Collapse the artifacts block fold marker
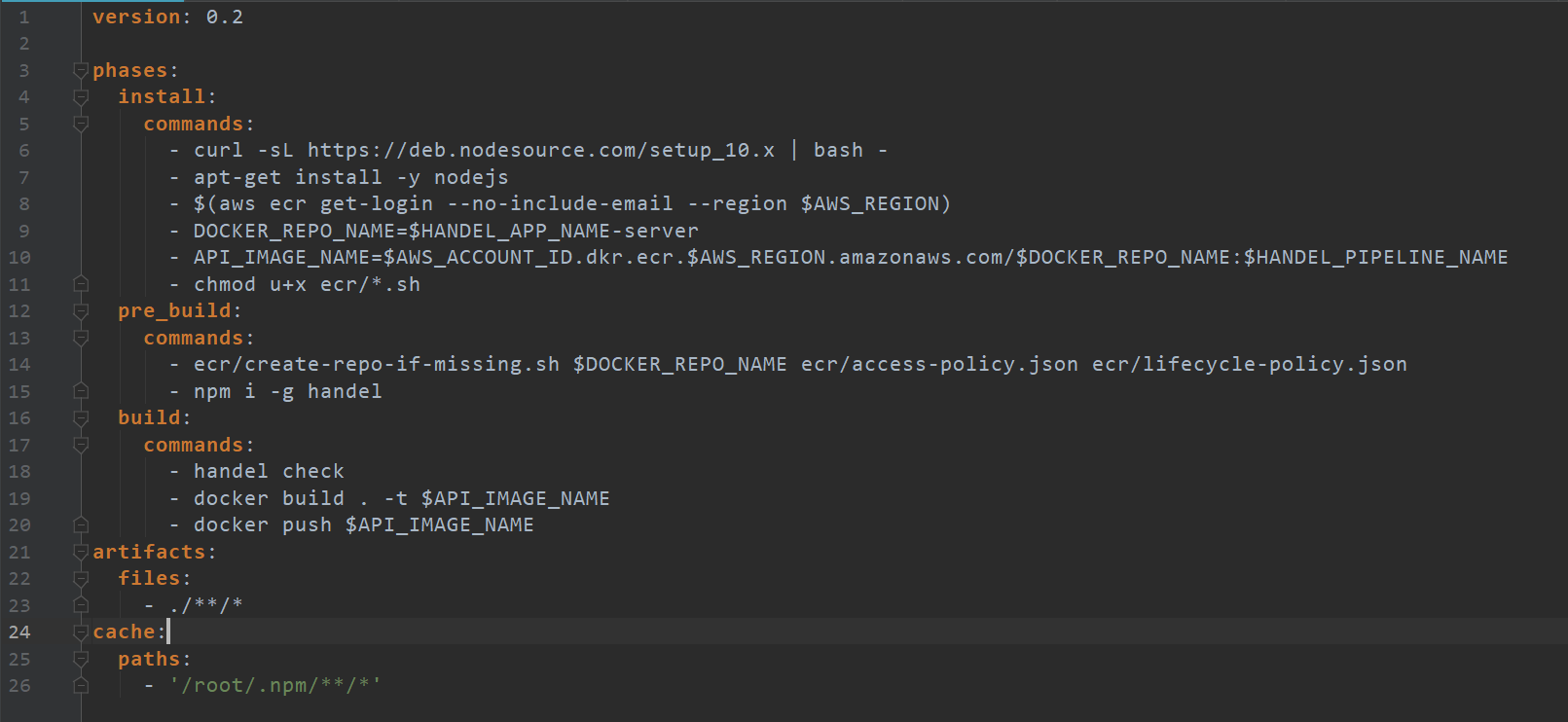Viewport: 1568px width, 722px height. click(x=81, y=553)
